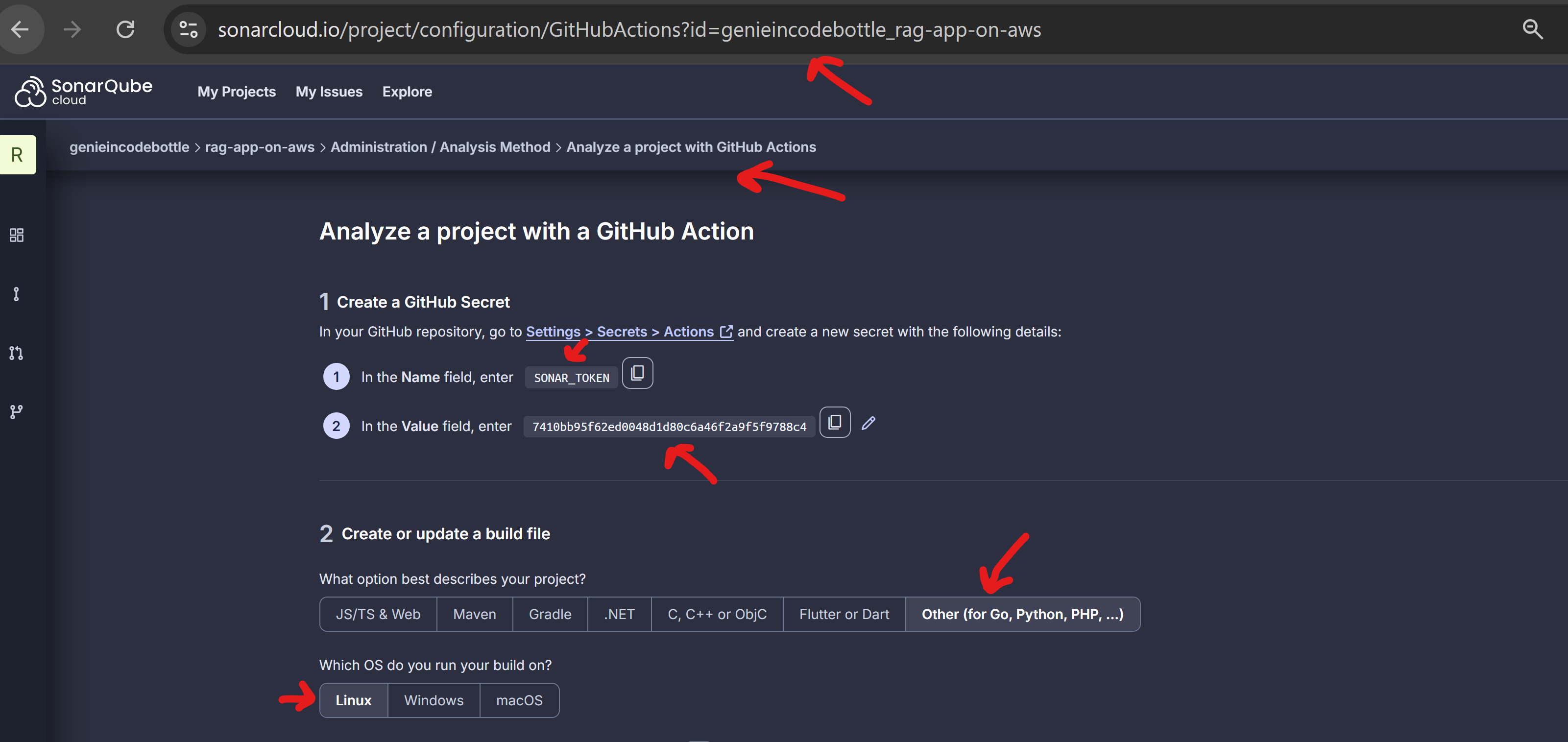The width and height of the screenshot is (1568, 742).
Task: Open the overview dashboard icon in sidebar
Action: (17, 235)
